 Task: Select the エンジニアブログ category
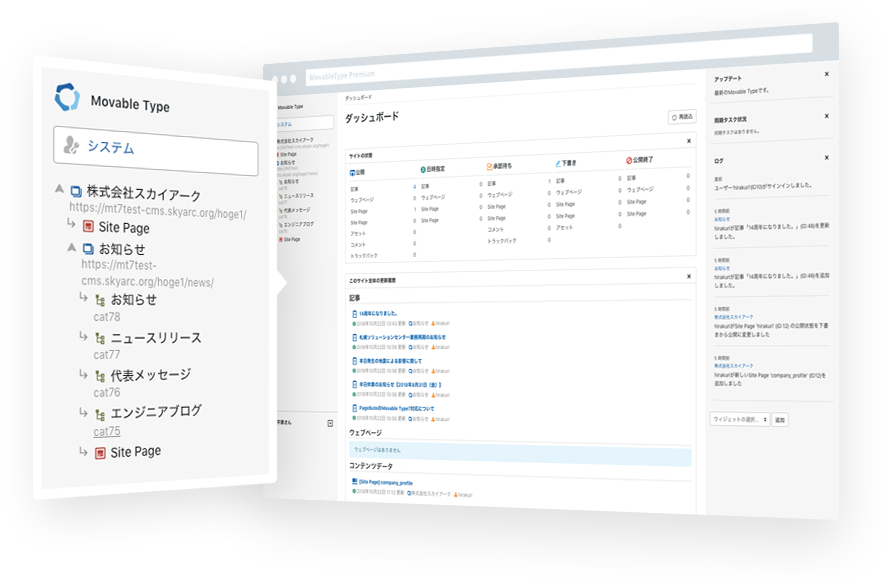pos(156,411)
